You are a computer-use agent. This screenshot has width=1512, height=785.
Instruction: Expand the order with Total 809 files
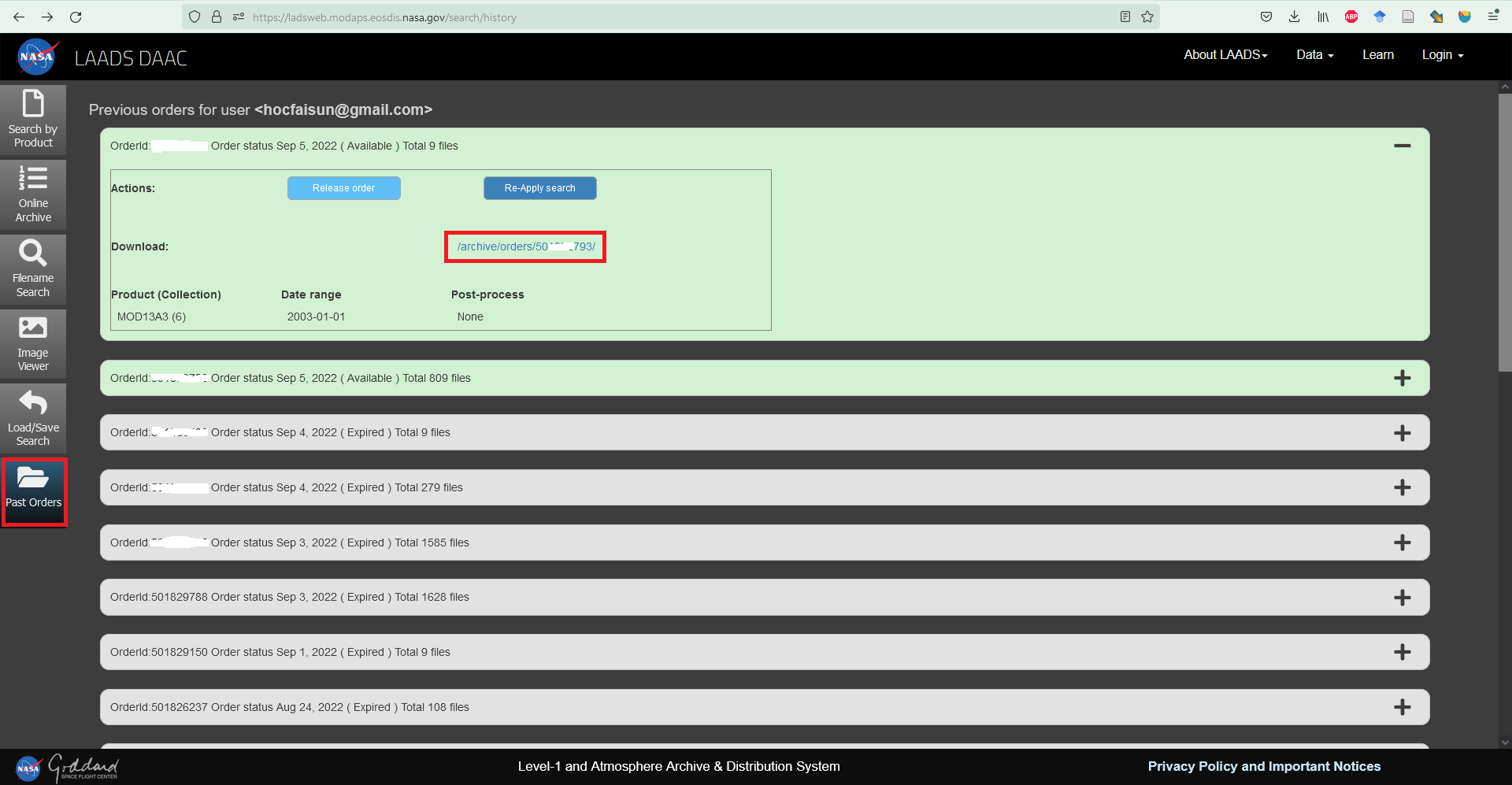point(1402,378)
